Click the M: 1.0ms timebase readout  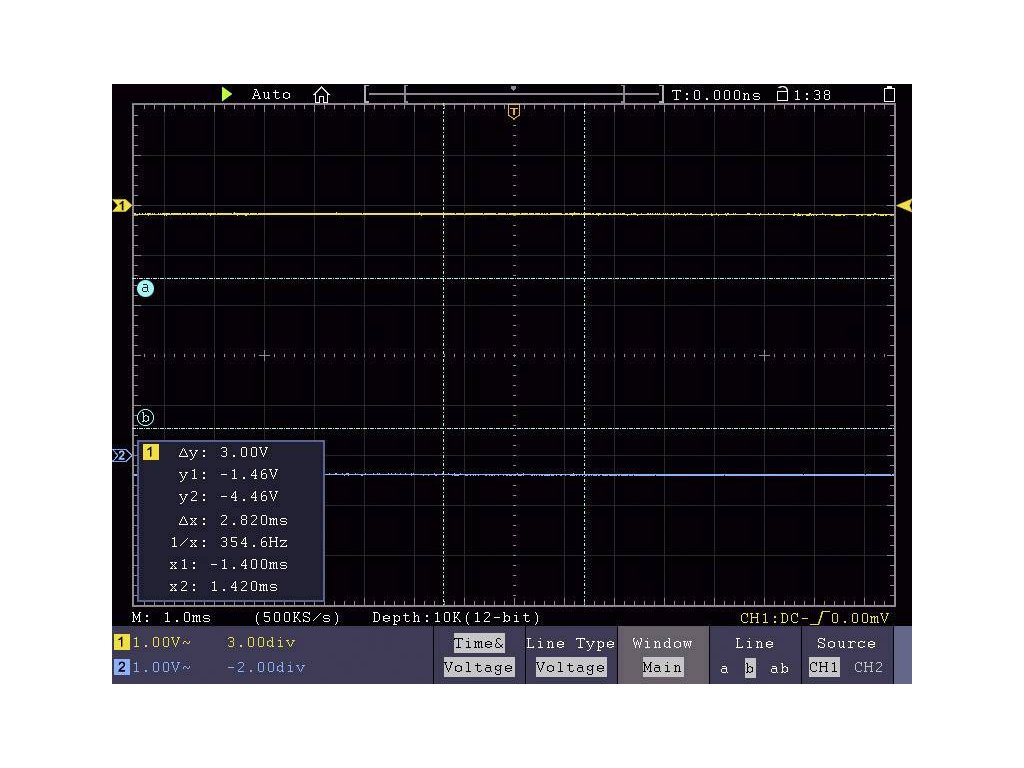(x=171, y=617)
